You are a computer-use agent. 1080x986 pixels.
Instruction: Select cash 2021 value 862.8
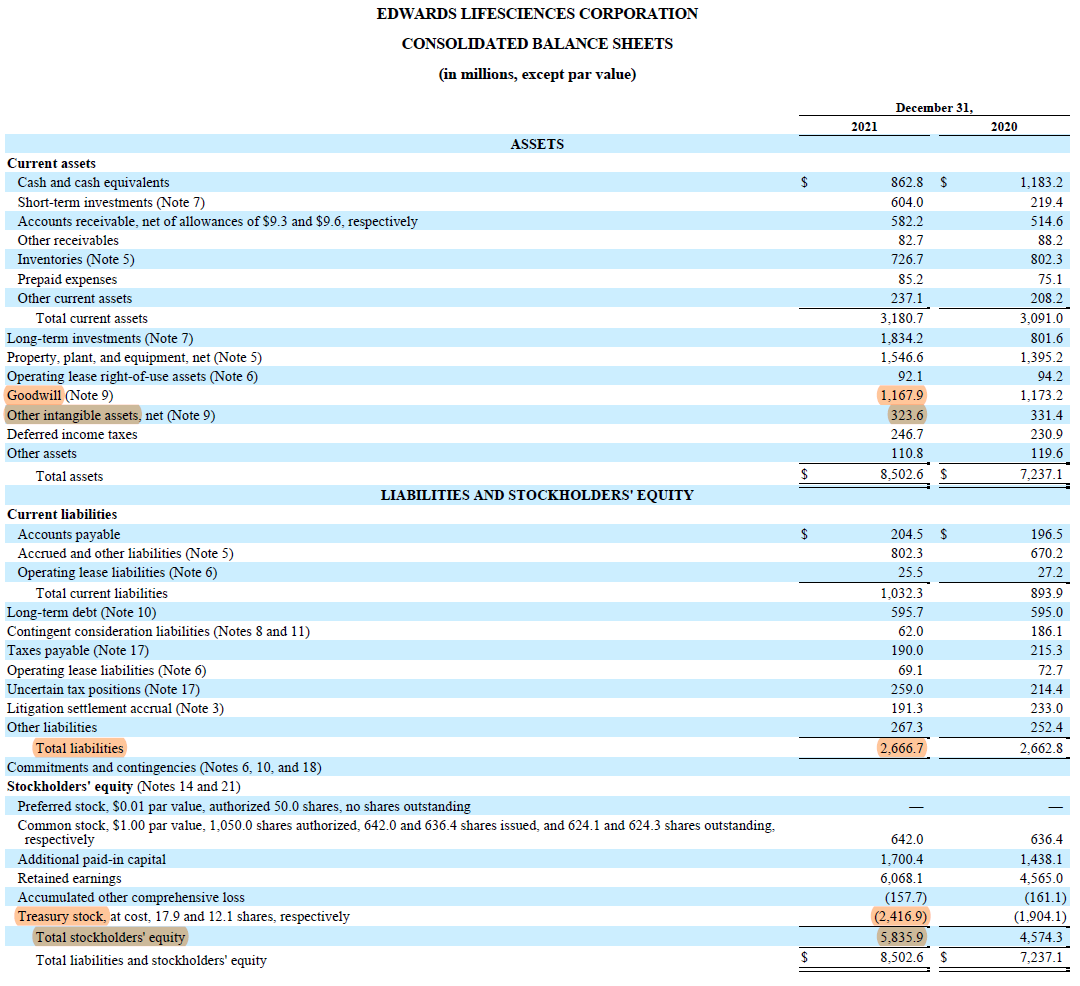click(x=906, y=182)
